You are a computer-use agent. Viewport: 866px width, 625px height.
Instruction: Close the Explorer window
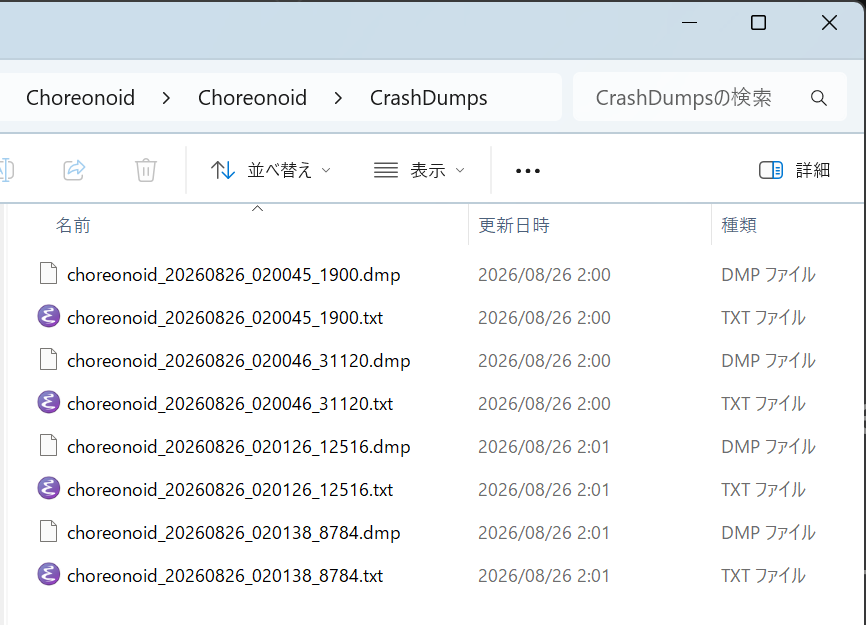tap(829, 23)
